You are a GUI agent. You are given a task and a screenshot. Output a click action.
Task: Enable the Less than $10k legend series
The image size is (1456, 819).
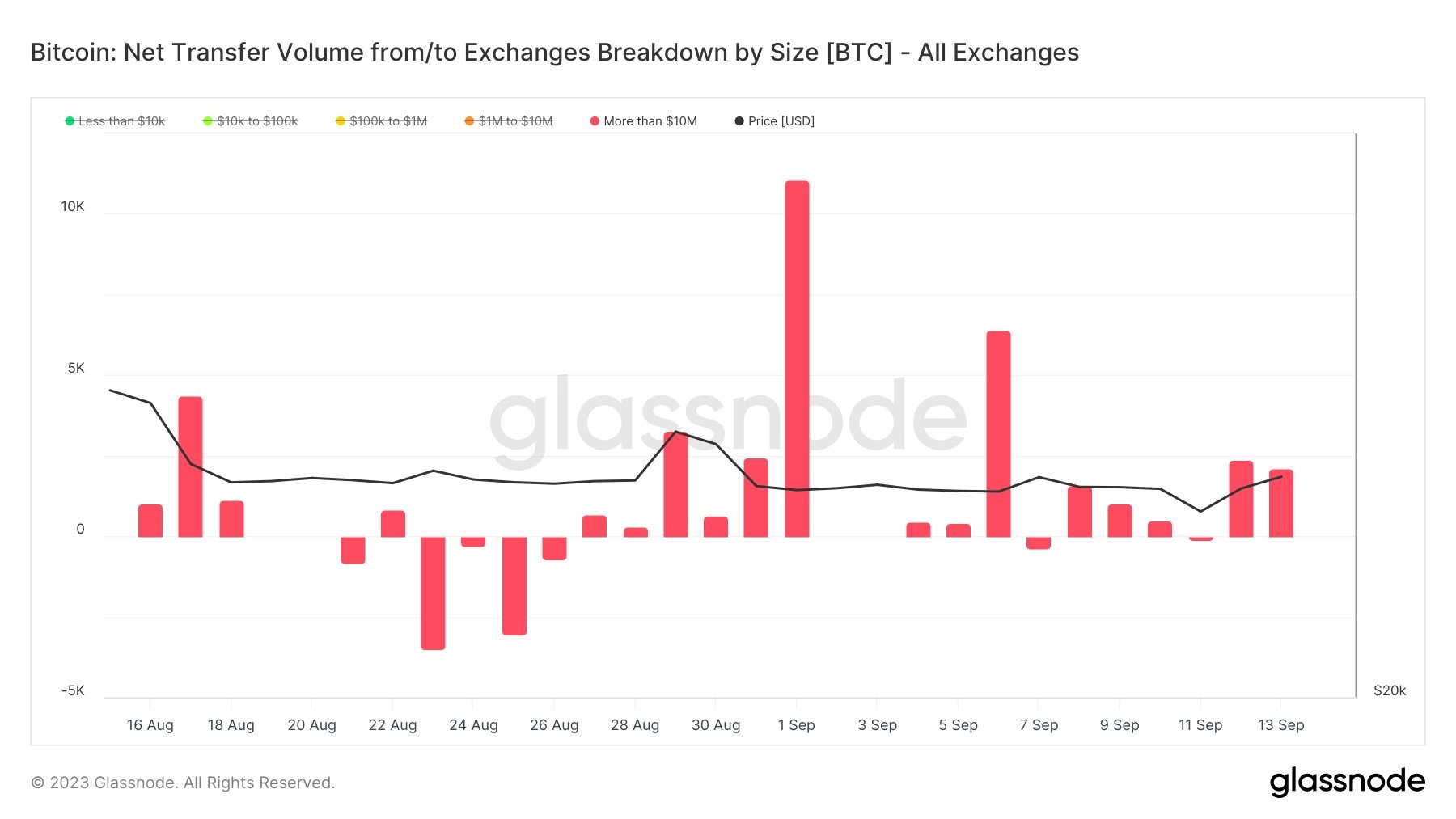click(121, 121)
